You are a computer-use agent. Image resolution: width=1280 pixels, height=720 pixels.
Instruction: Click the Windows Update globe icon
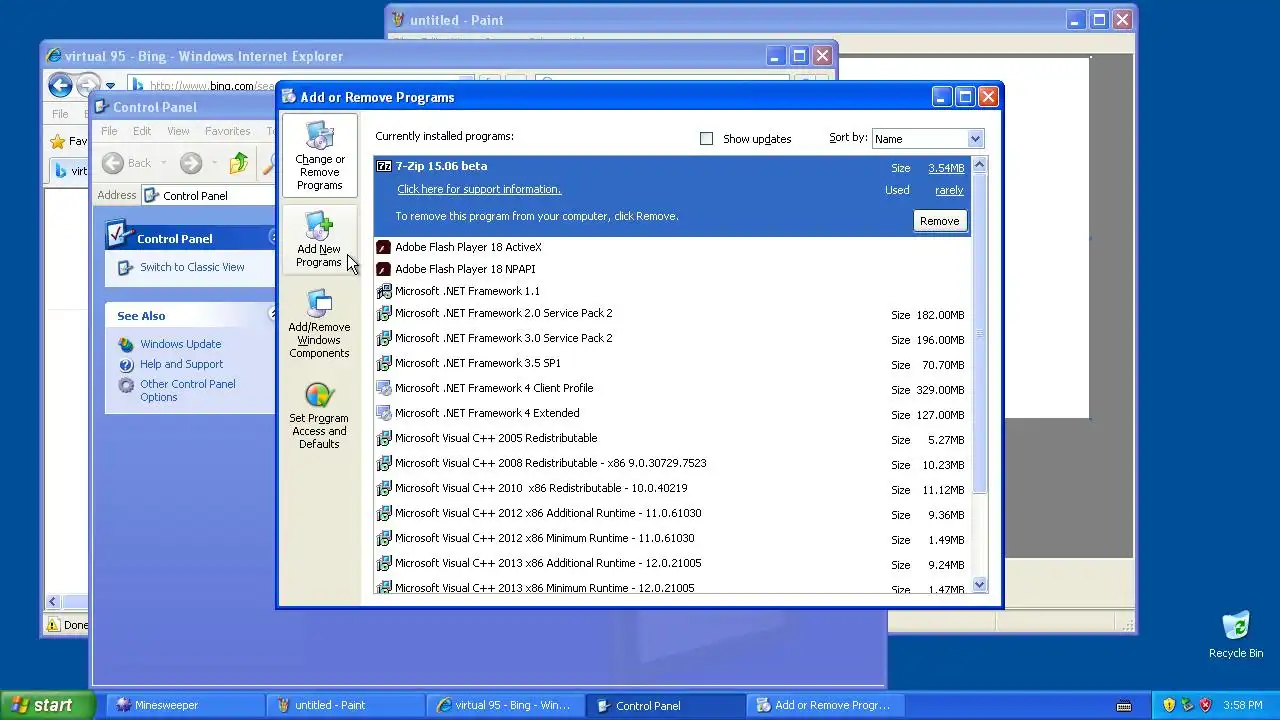coord(126,344)
